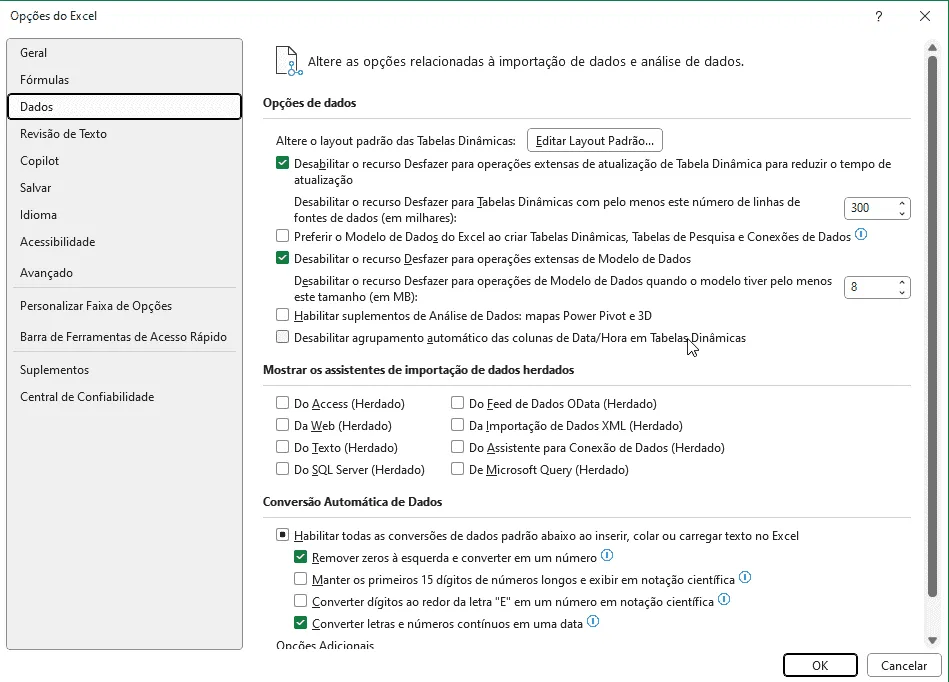The height and width of the screenshot is (682, 949).
Task: Check Desabilitar agrupamento automático de Data/Hora
Action: pos(282,337)
